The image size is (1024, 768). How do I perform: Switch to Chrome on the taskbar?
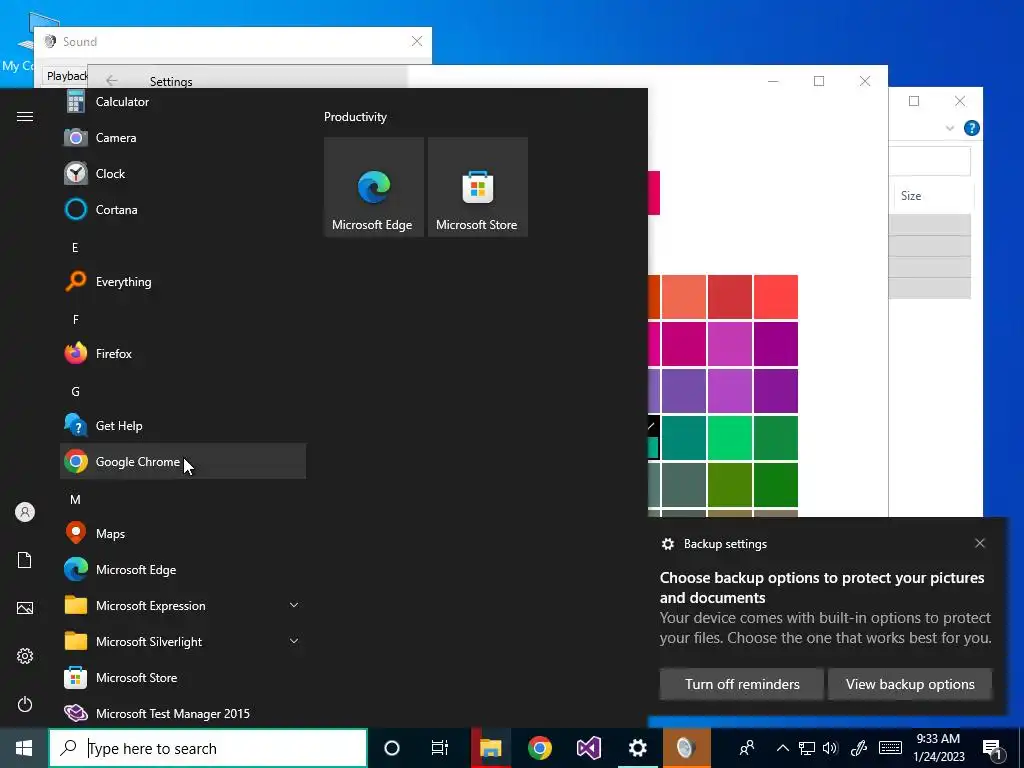tap(539, 748)
